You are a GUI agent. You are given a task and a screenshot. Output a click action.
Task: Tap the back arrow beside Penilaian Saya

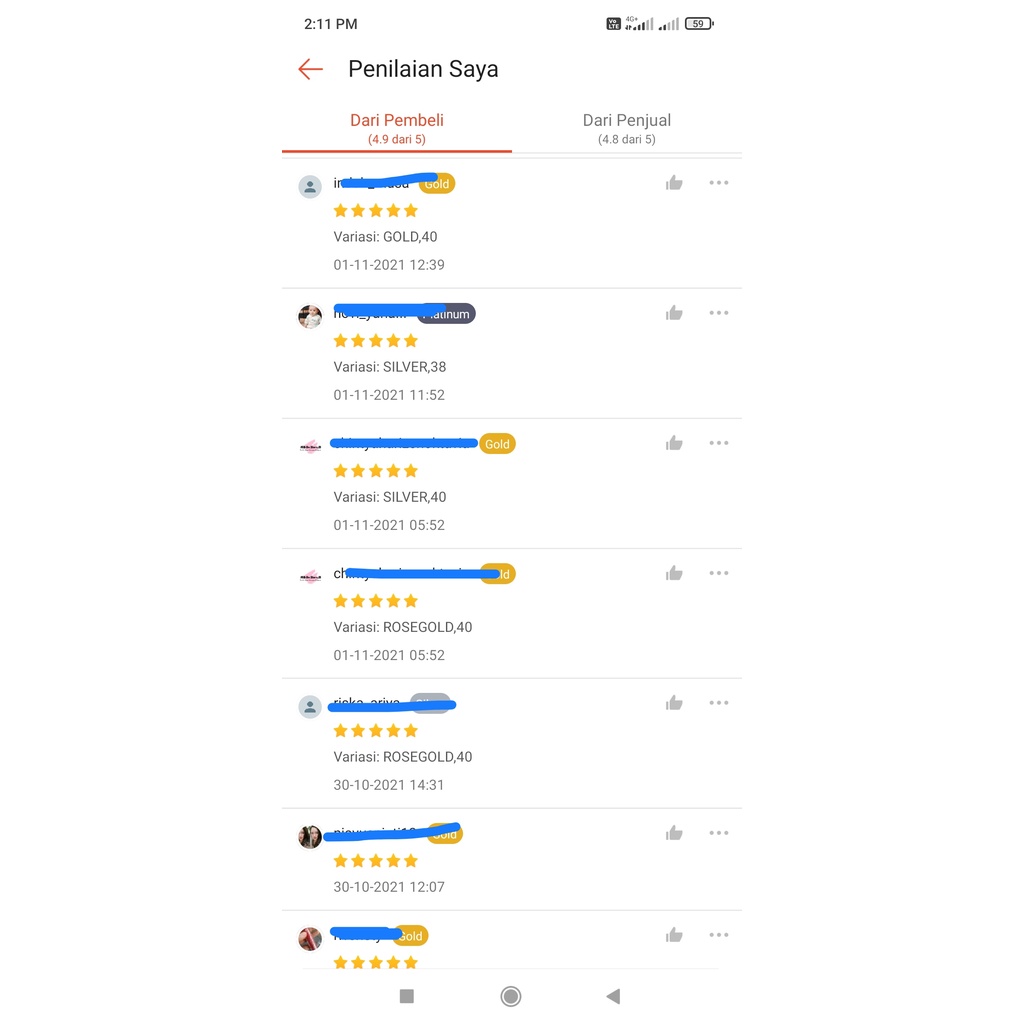tap(311, 69)
